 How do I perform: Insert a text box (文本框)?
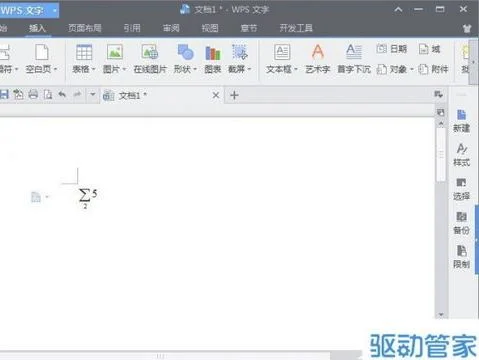(x=282, y=59)
